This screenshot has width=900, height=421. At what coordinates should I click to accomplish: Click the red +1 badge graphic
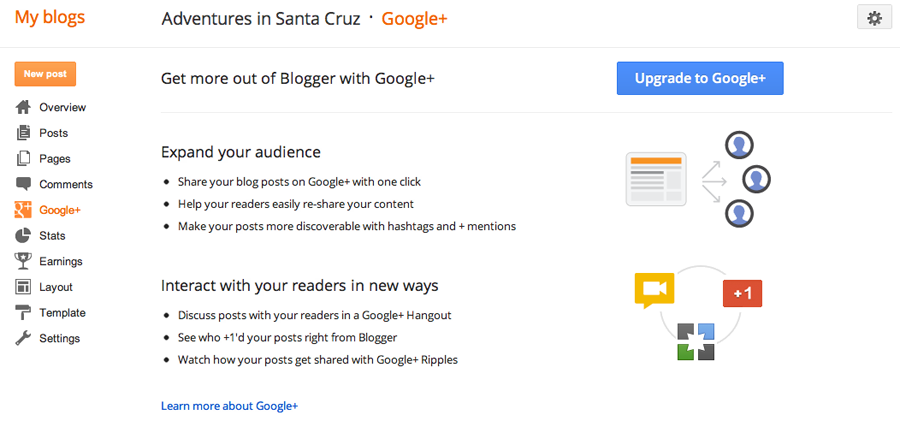(742, 293)
